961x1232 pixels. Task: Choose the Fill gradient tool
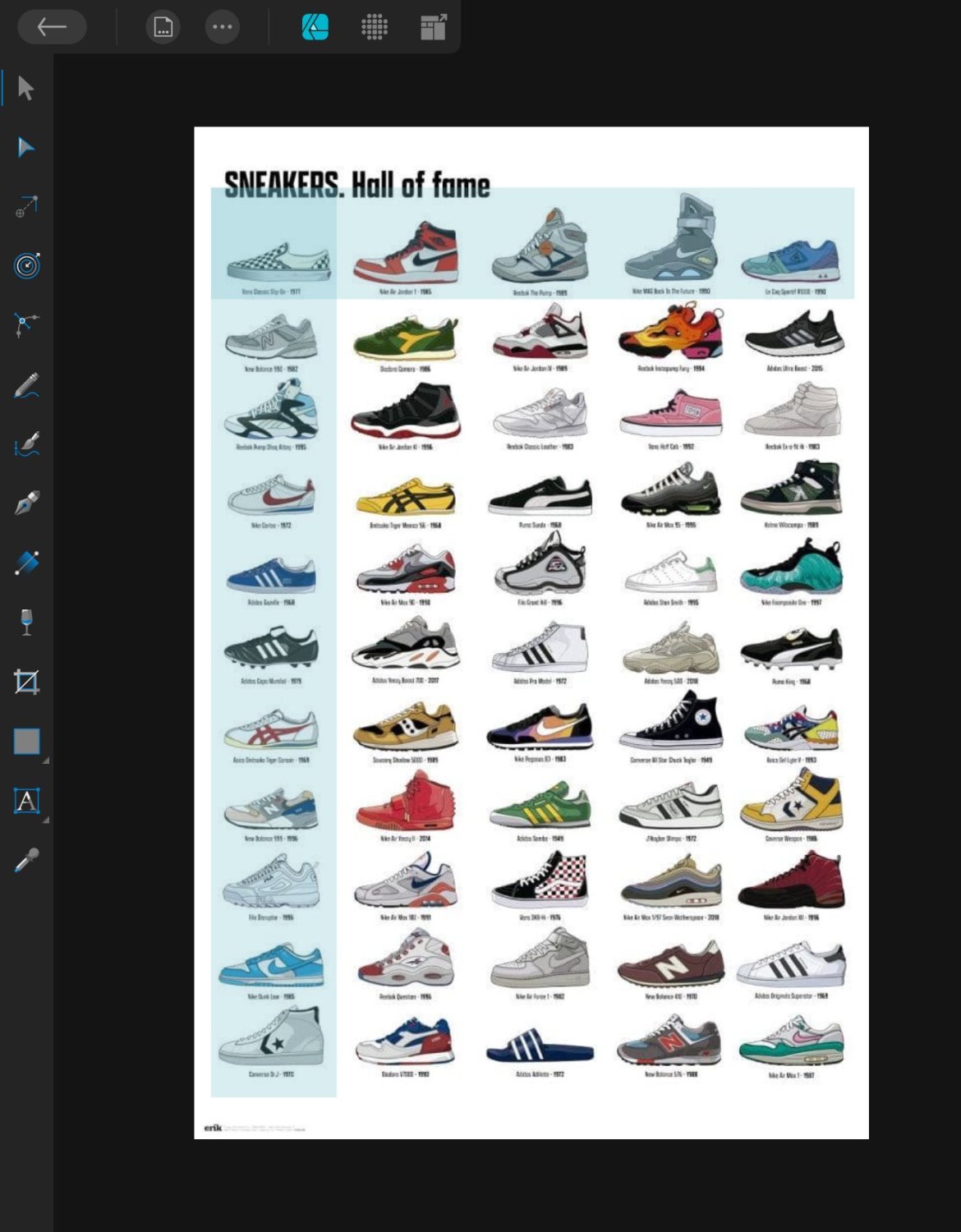pos(26,563)
